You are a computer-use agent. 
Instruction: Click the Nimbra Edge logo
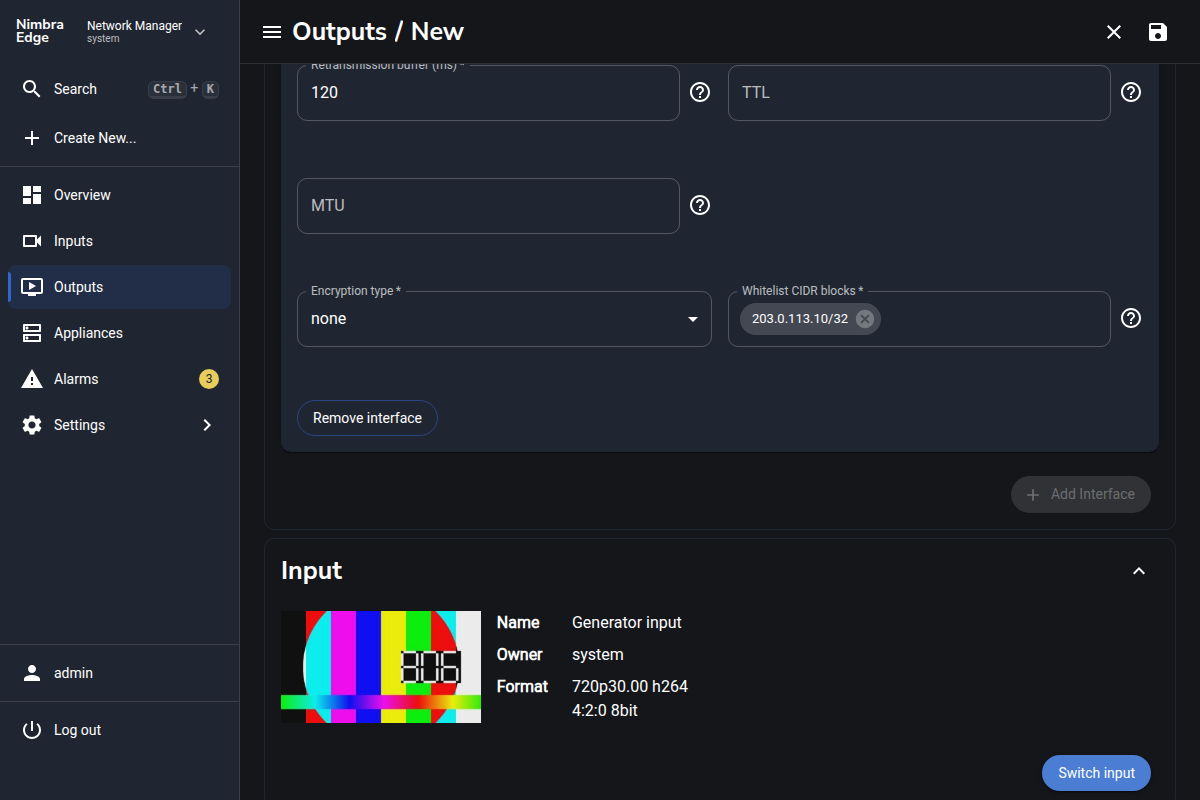(x=38, y=32)
